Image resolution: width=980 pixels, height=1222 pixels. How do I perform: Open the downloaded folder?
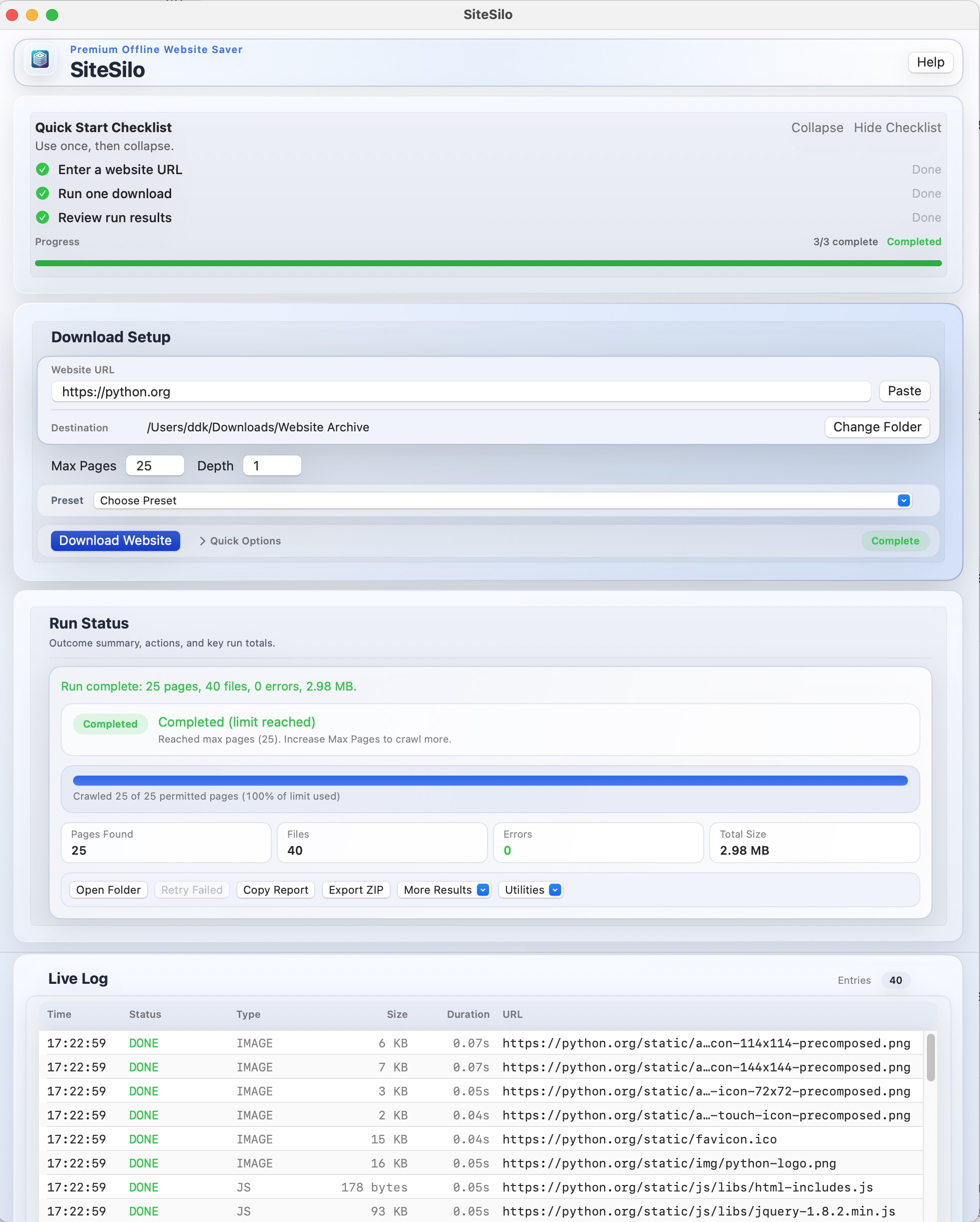point(108,889)
